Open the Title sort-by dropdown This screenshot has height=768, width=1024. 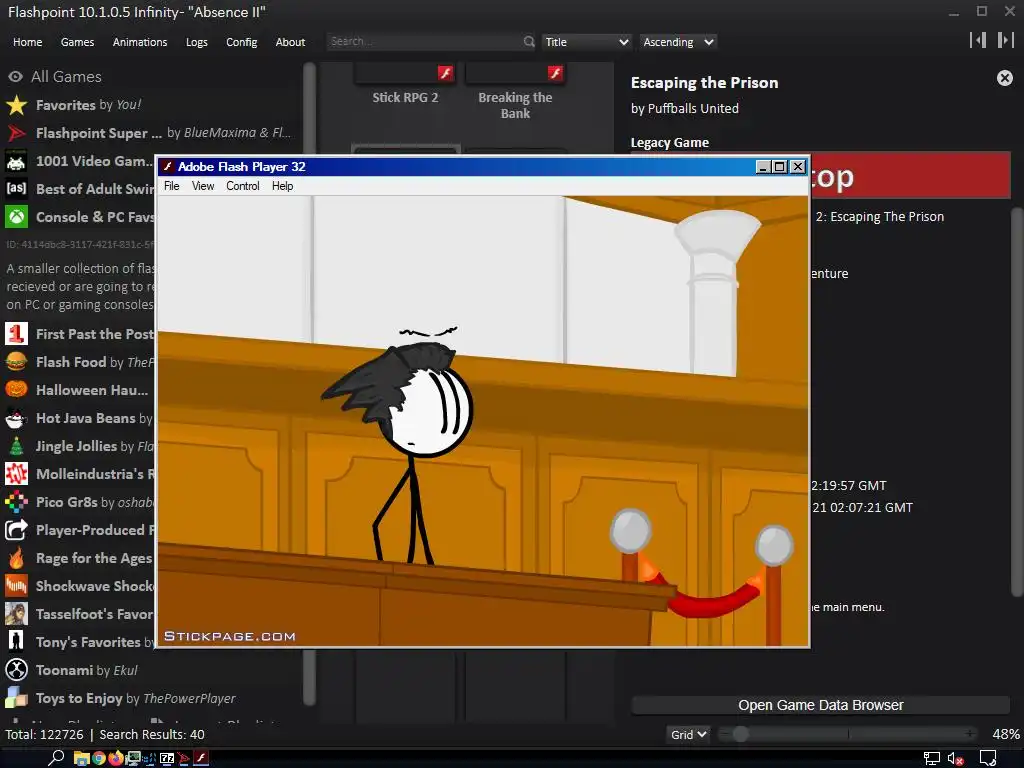click(586, 42)
